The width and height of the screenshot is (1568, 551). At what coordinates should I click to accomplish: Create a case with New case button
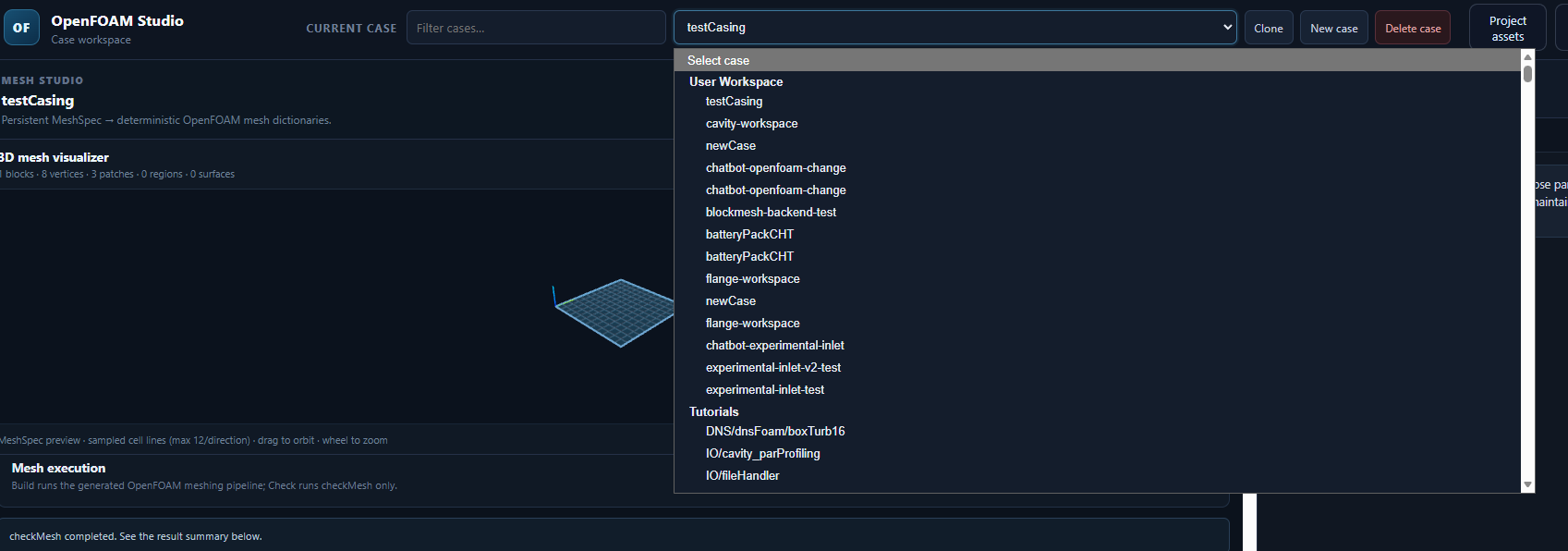point(1334,28)
